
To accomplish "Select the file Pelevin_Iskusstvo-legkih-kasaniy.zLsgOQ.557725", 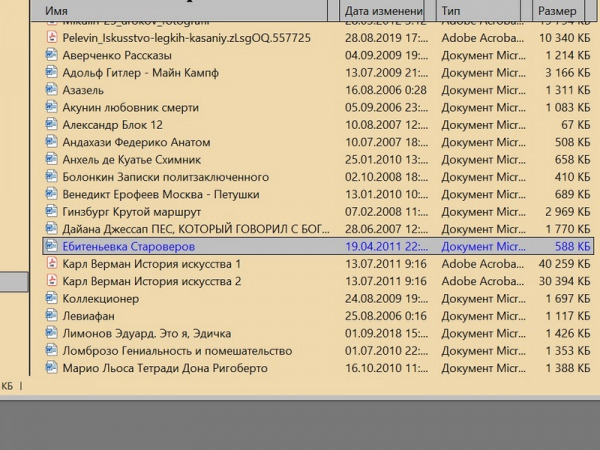I will click(x=187, y=38).
